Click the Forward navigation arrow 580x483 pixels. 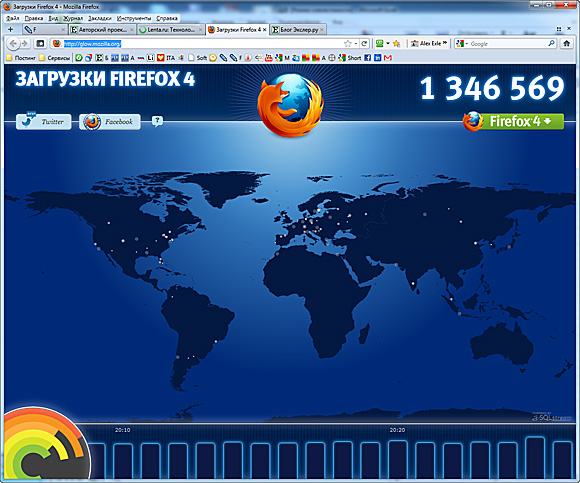[x=25, y=44]
